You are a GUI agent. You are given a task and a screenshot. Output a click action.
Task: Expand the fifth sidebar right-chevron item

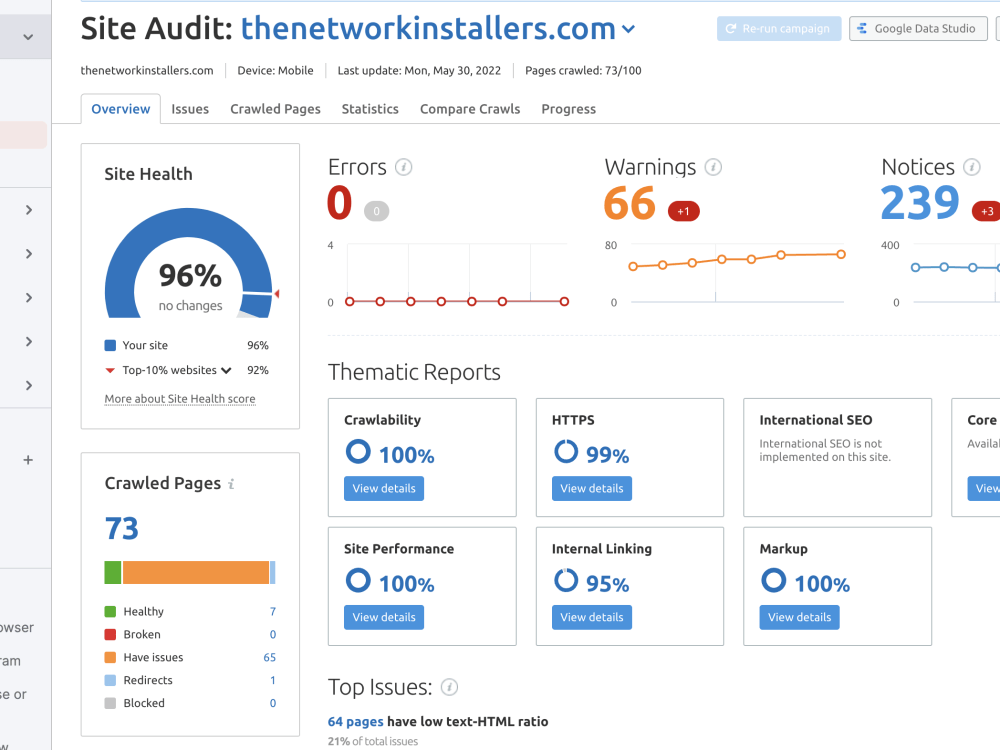point(29,385)
